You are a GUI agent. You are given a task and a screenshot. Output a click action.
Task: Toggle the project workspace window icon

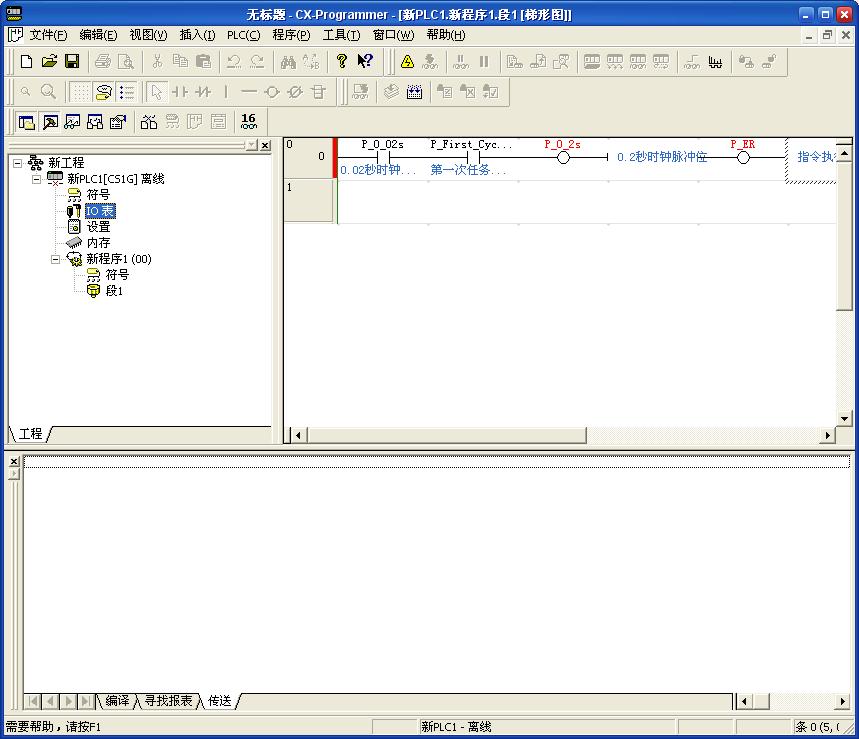coord(26,122)
